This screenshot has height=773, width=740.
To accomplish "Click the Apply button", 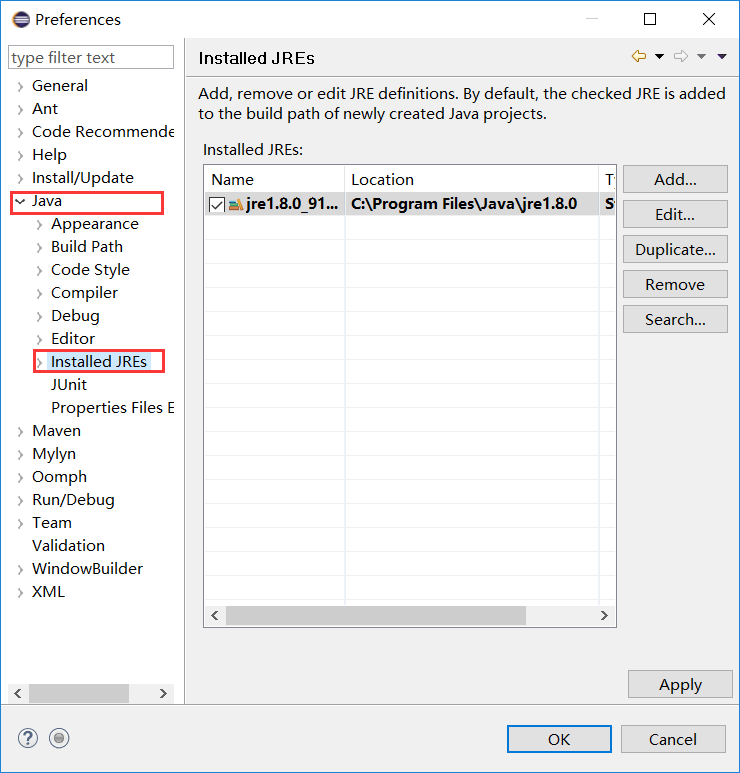I will [x=680, y=684].
